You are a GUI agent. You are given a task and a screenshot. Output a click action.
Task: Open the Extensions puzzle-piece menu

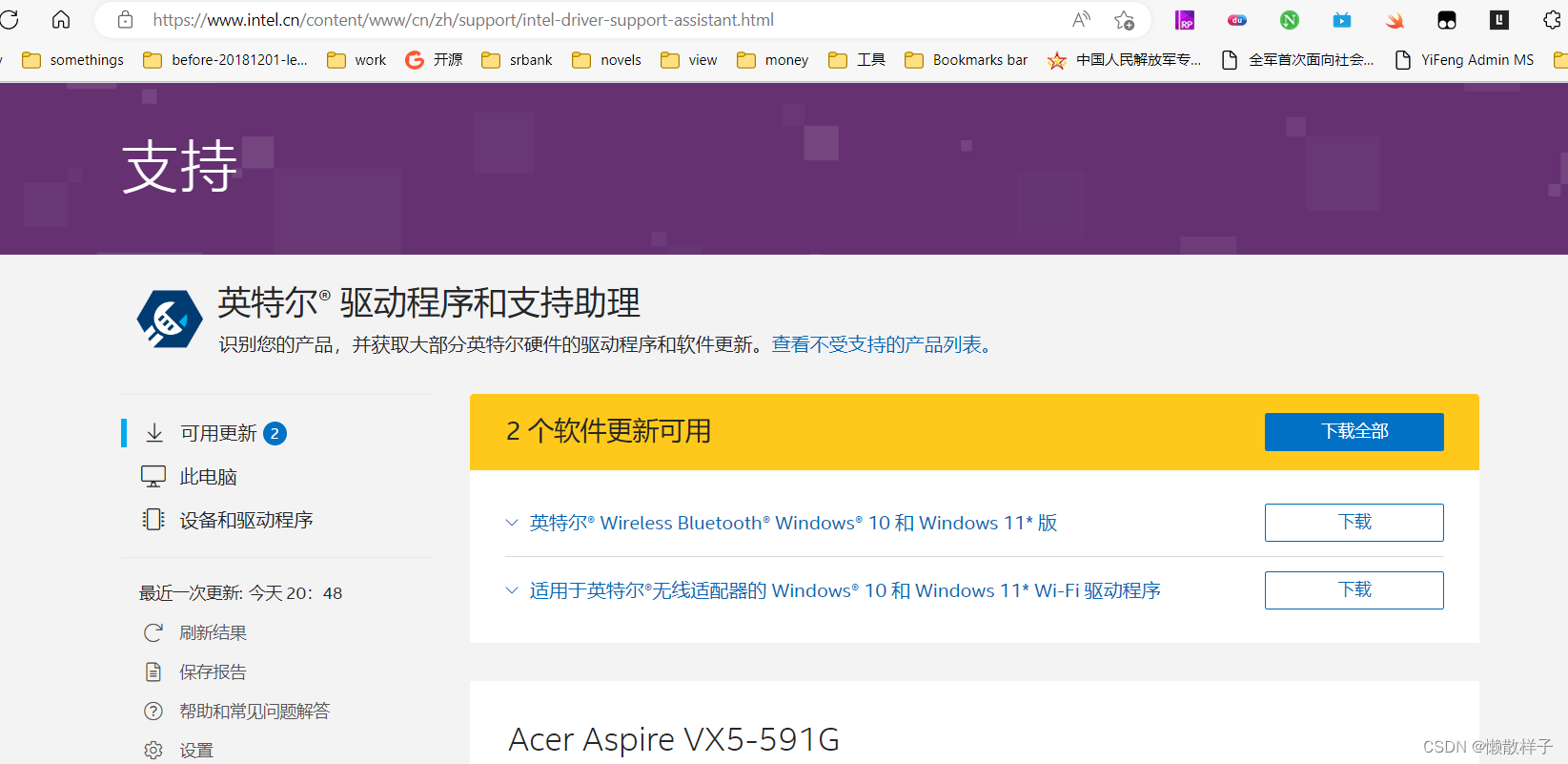1553,19
